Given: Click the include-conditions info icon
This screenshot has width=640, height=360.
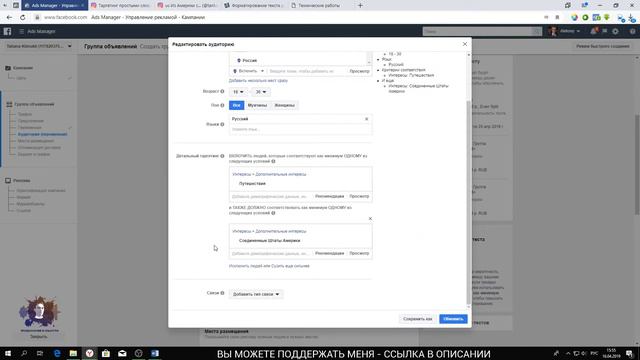Looking at the screenshot, I should click(x=273, y=161).
